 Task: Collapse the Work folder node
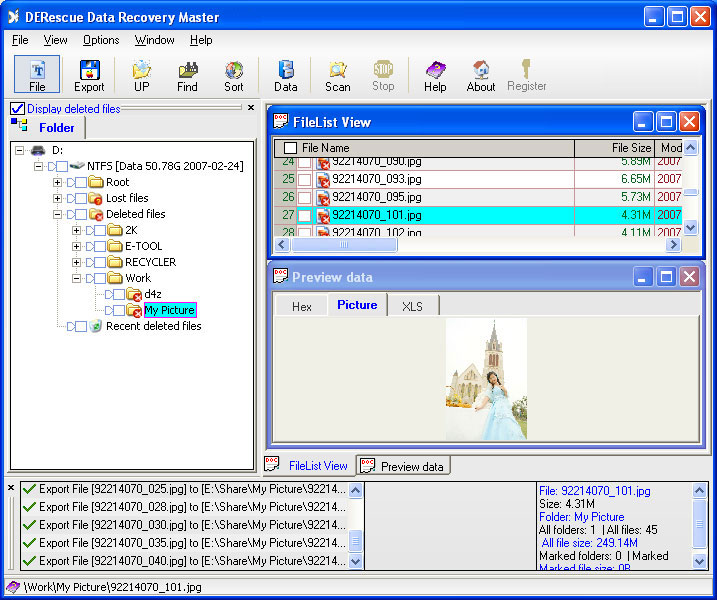point(77,278)
